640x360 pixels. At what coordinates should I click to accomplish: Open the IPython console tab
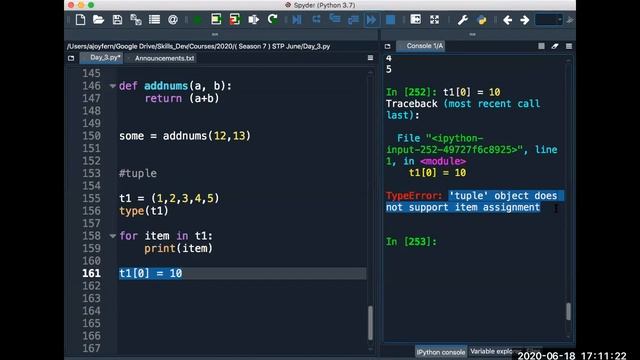pos(441,351)
